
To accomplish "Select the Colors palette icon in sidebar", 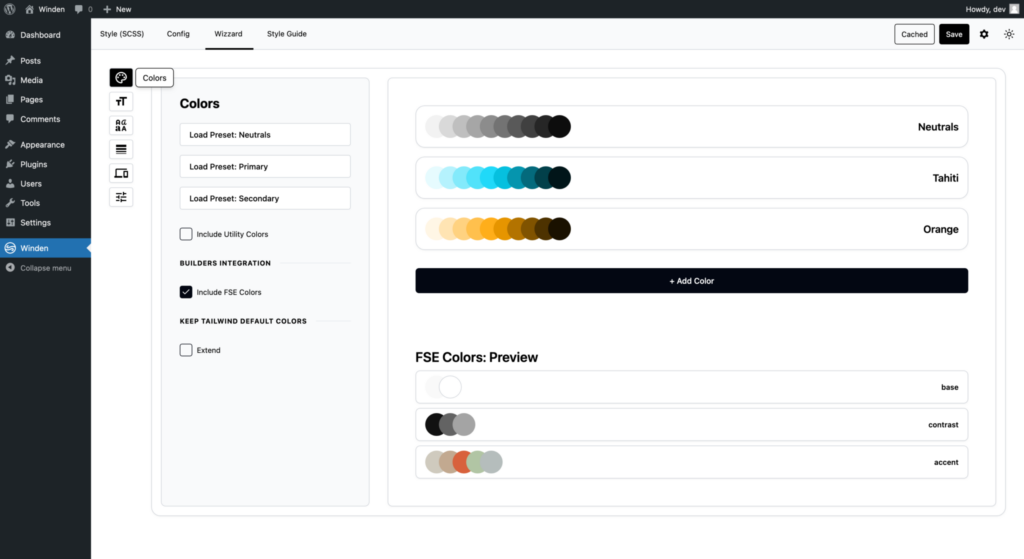I will click(121, 78).
